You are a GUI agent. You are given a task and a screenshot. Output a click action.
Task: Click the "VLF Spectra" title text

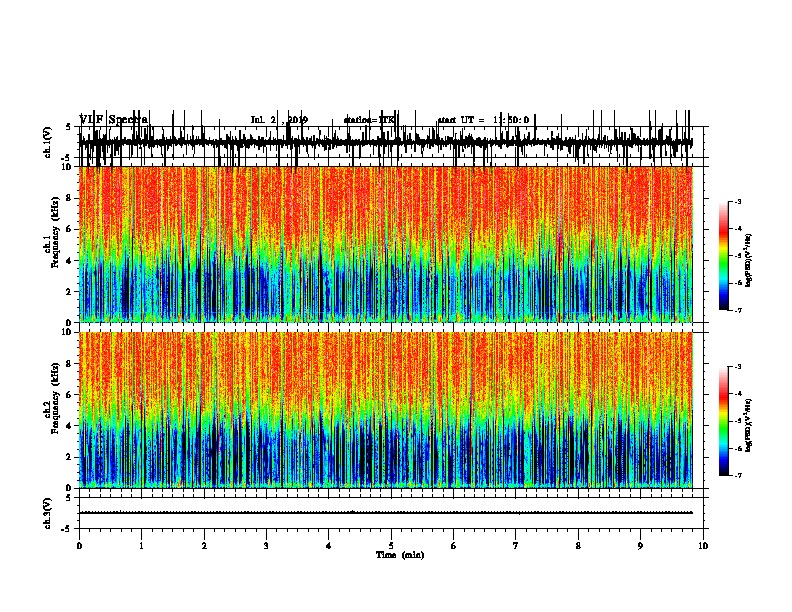(114, 120)
